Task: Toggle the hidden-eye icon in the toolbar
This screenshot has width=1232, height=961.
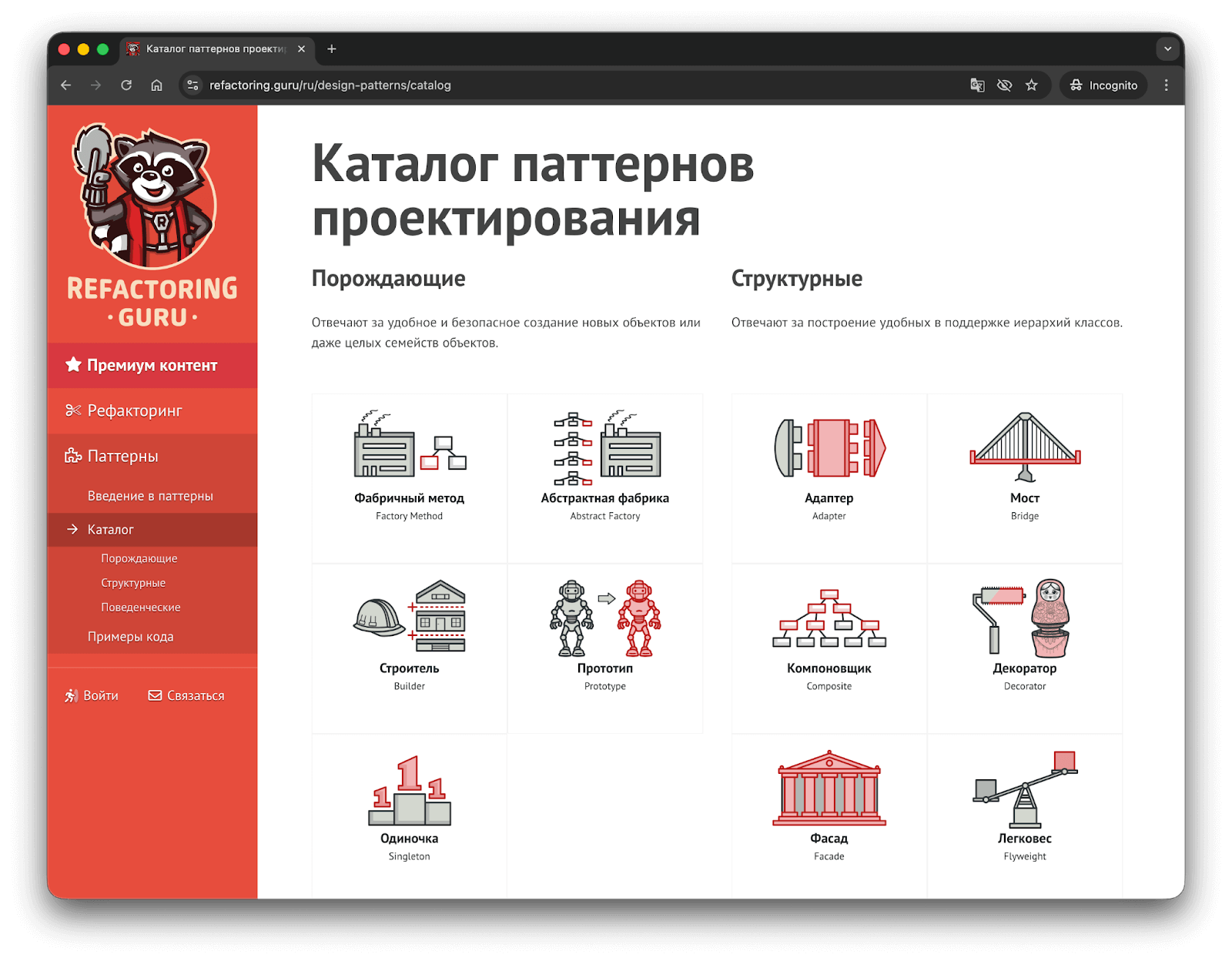Action: [1004, 85]
